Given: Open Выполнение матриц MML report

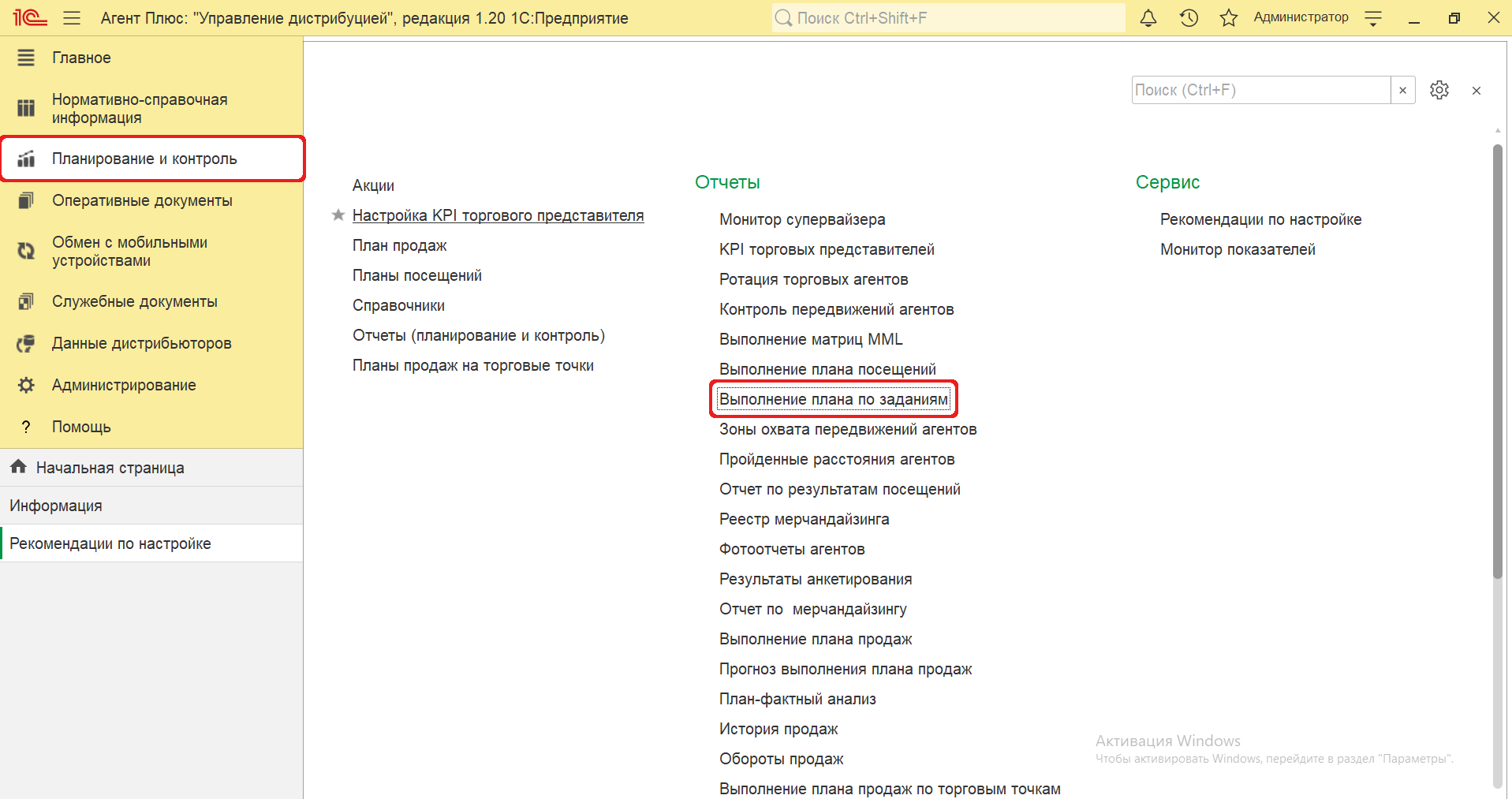Looking at the screenshot, I should 811,339.
